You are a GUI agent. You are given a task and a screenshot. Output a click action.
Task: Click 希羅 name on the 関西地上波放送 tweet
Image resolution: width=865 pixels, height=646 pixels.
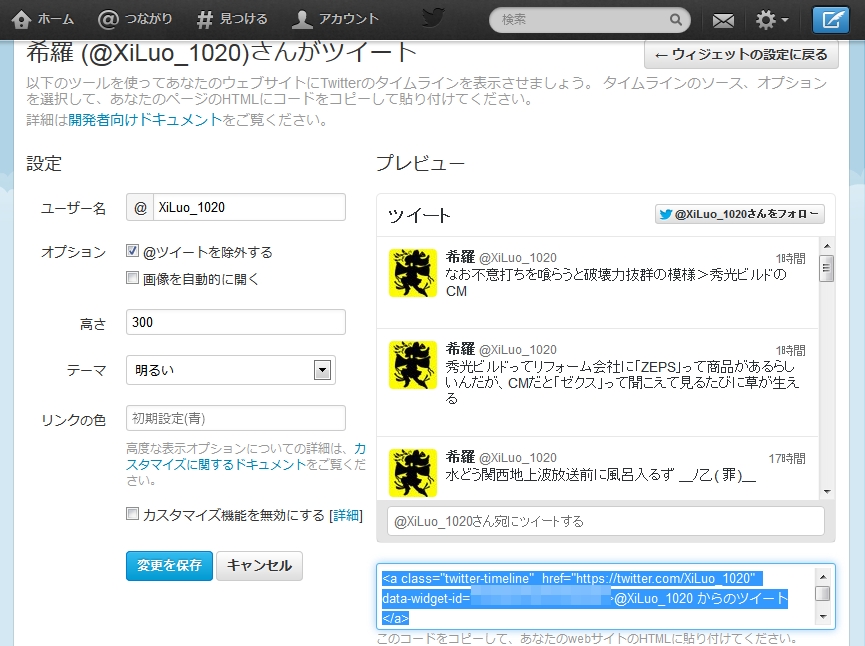click(460, 457)
